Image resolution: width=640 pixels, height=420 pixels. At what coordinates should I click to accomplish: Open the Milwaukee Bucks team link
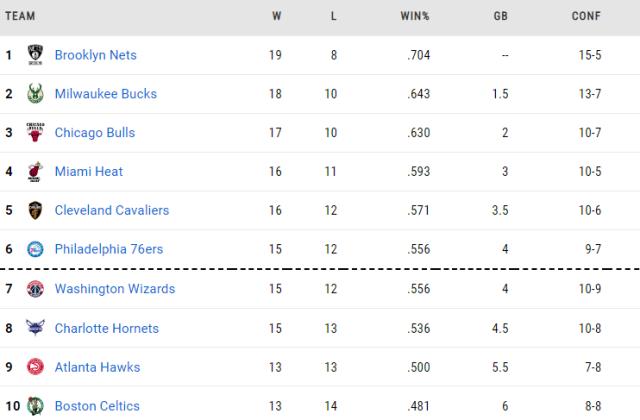106,94
